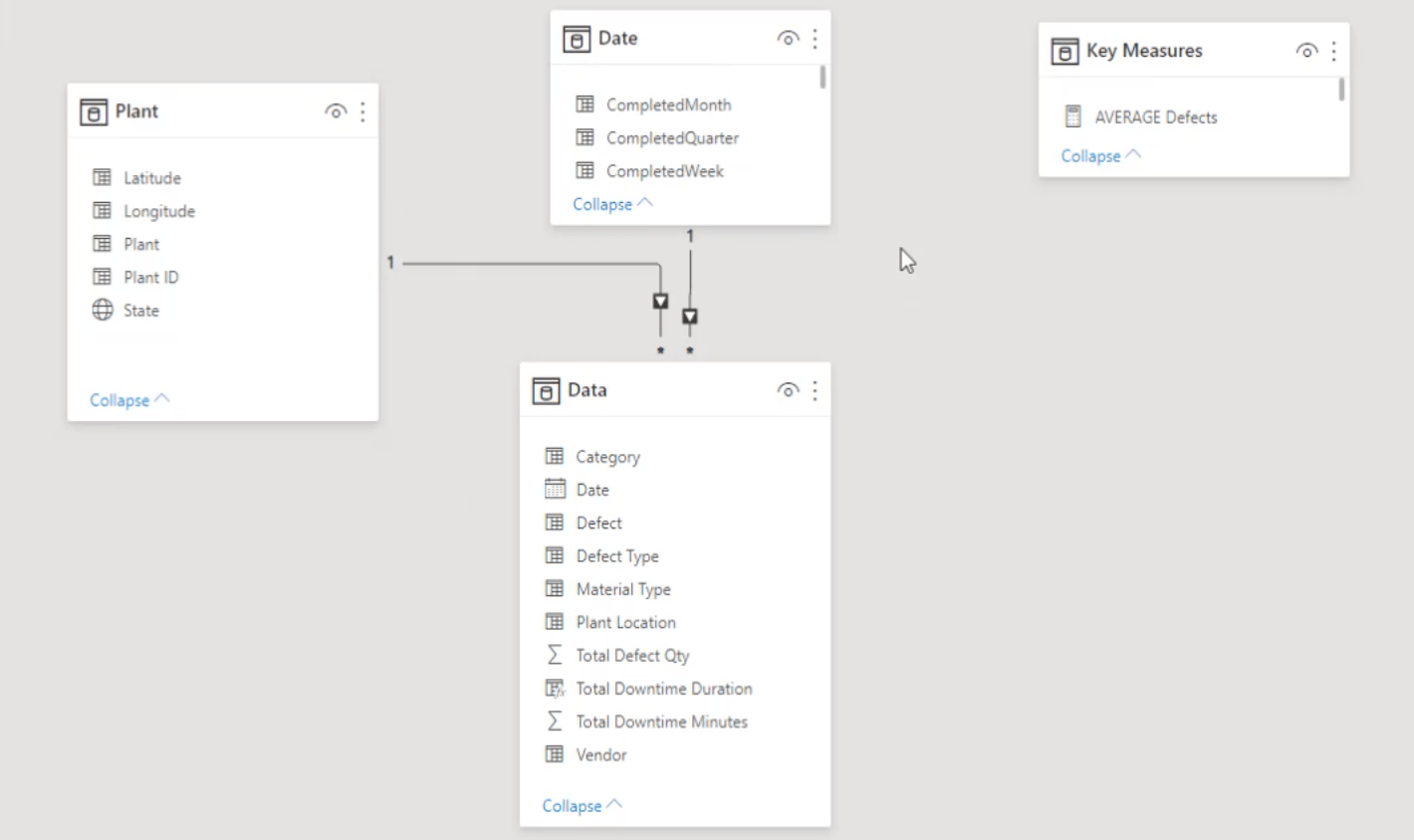Click the Date table scrollbar
Screen dimensions: 1414x840
tap(823, 78)
